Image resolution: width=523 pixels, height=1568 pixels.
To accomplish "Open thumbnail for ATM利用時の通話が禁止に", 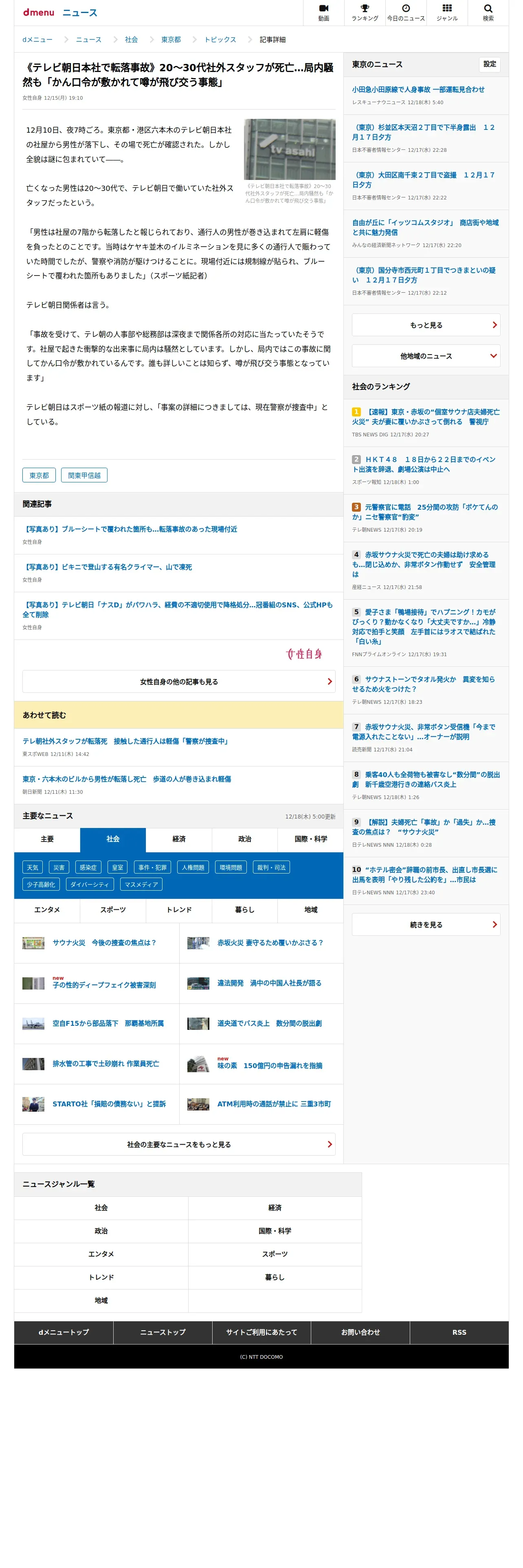I will [198, 1104].
